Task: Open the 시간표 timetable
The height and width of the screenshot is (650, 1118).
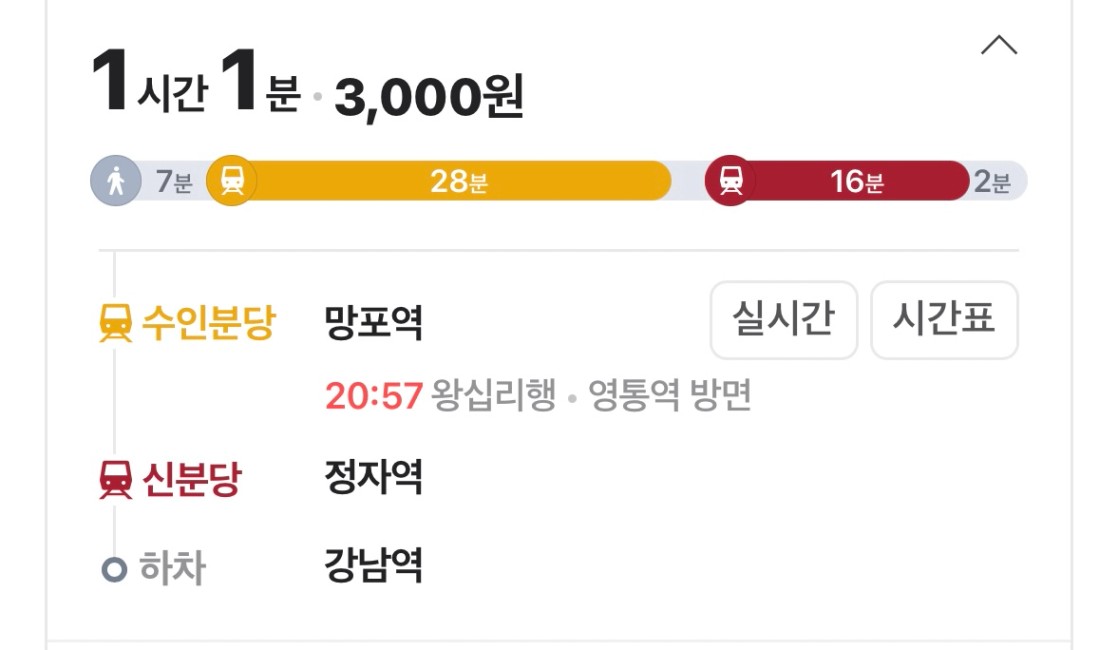Action: 944,319
